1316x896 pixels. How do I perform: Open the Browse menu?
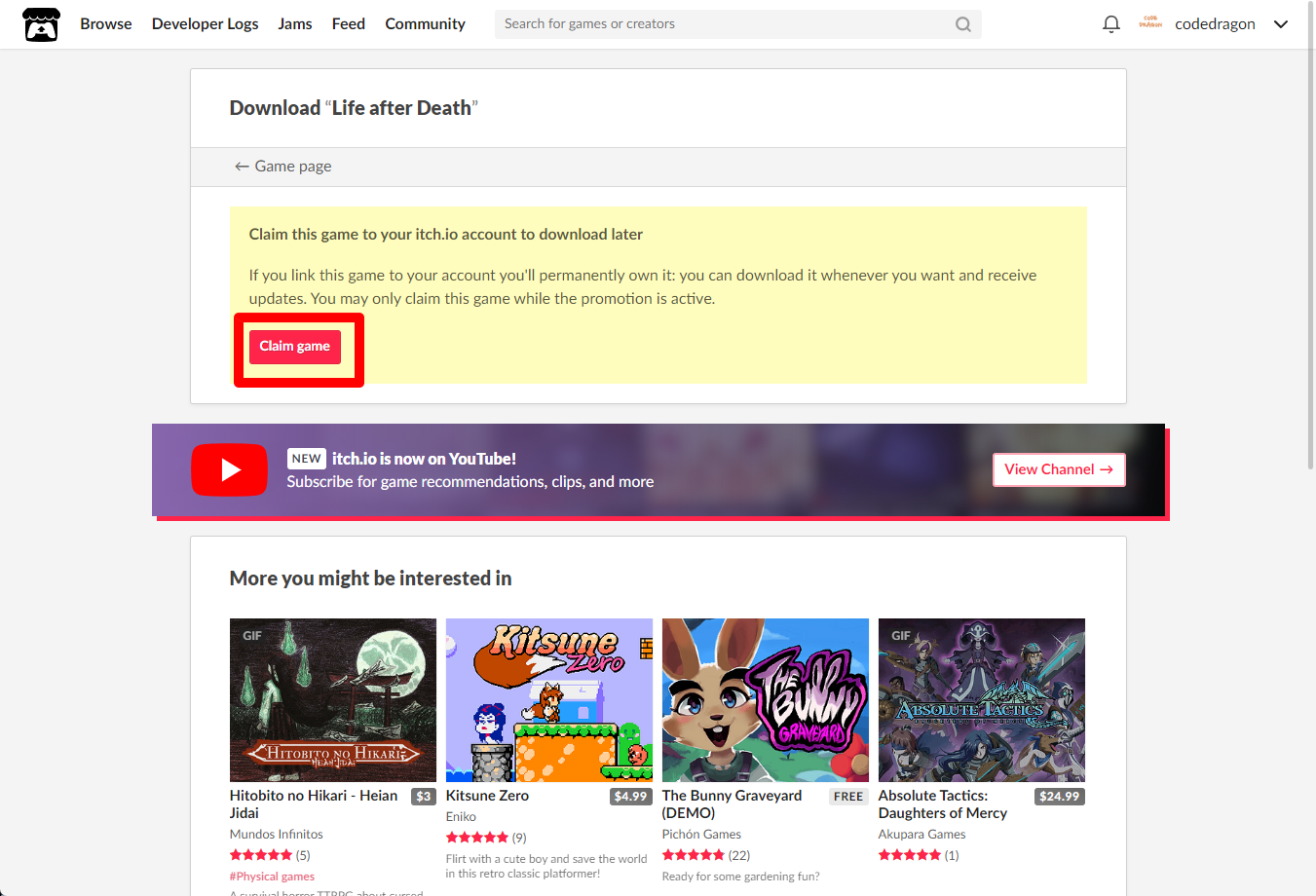pyautogui.click(x=106, y=23)
